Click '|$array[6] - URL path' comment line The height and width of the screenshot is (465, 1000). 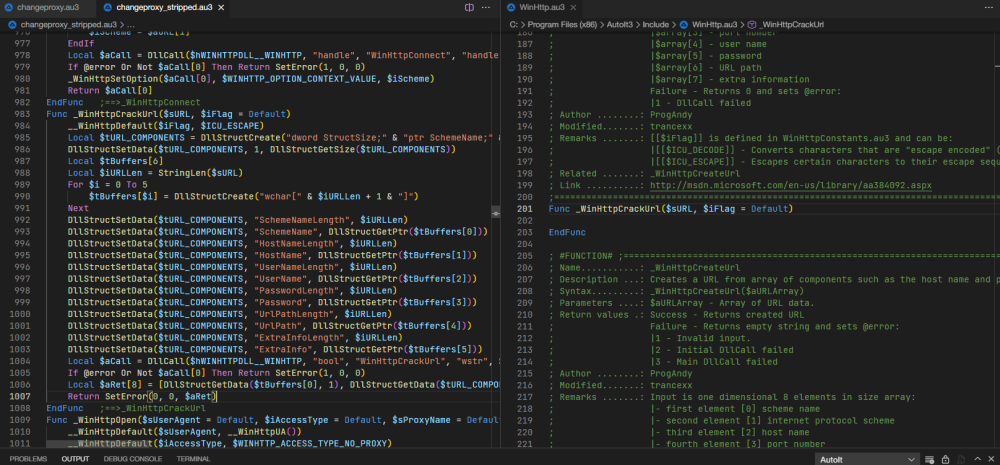click(x=706, y=68)
